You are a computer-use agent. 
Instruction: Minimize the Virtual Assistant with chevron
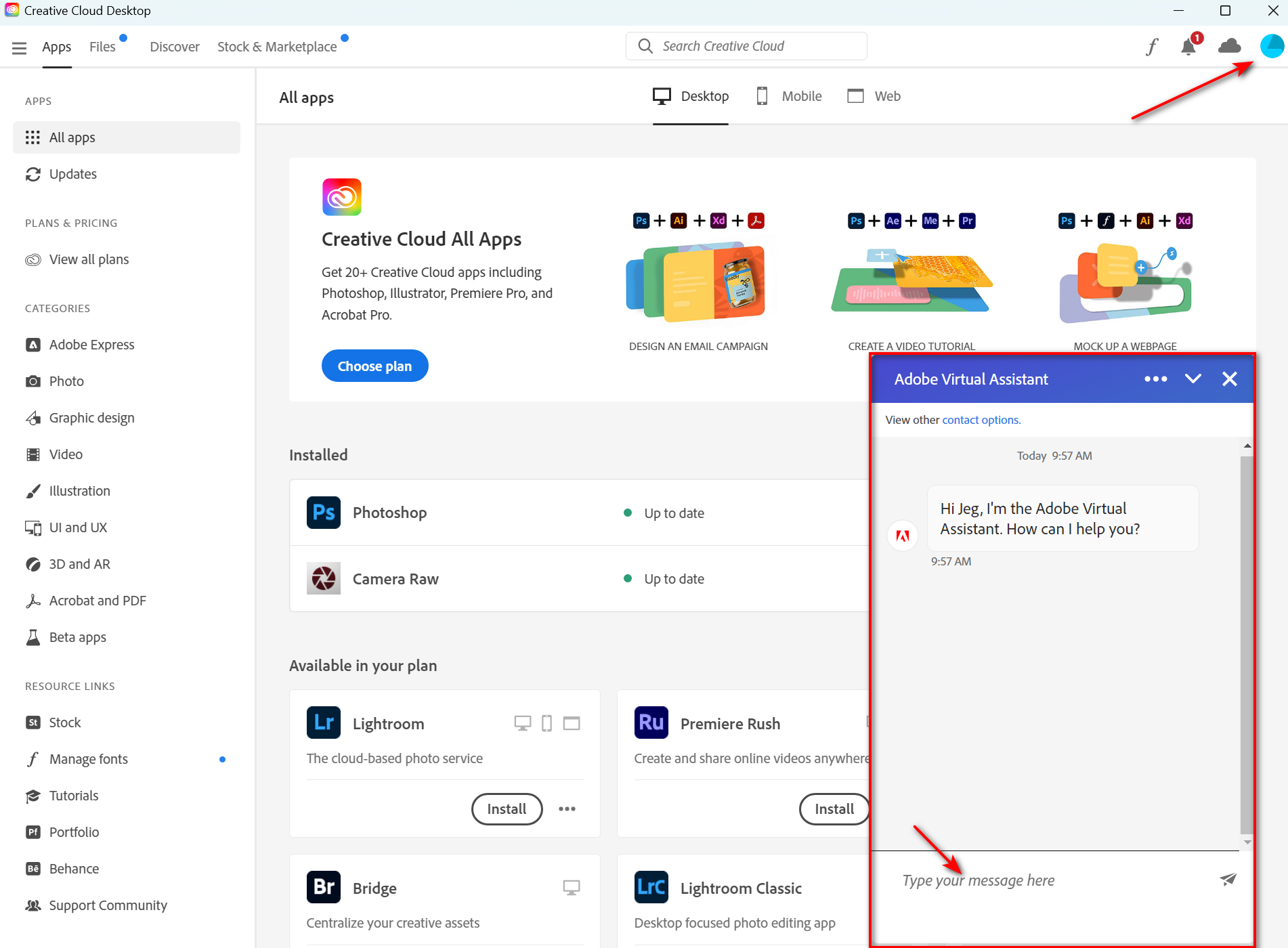1193,379
